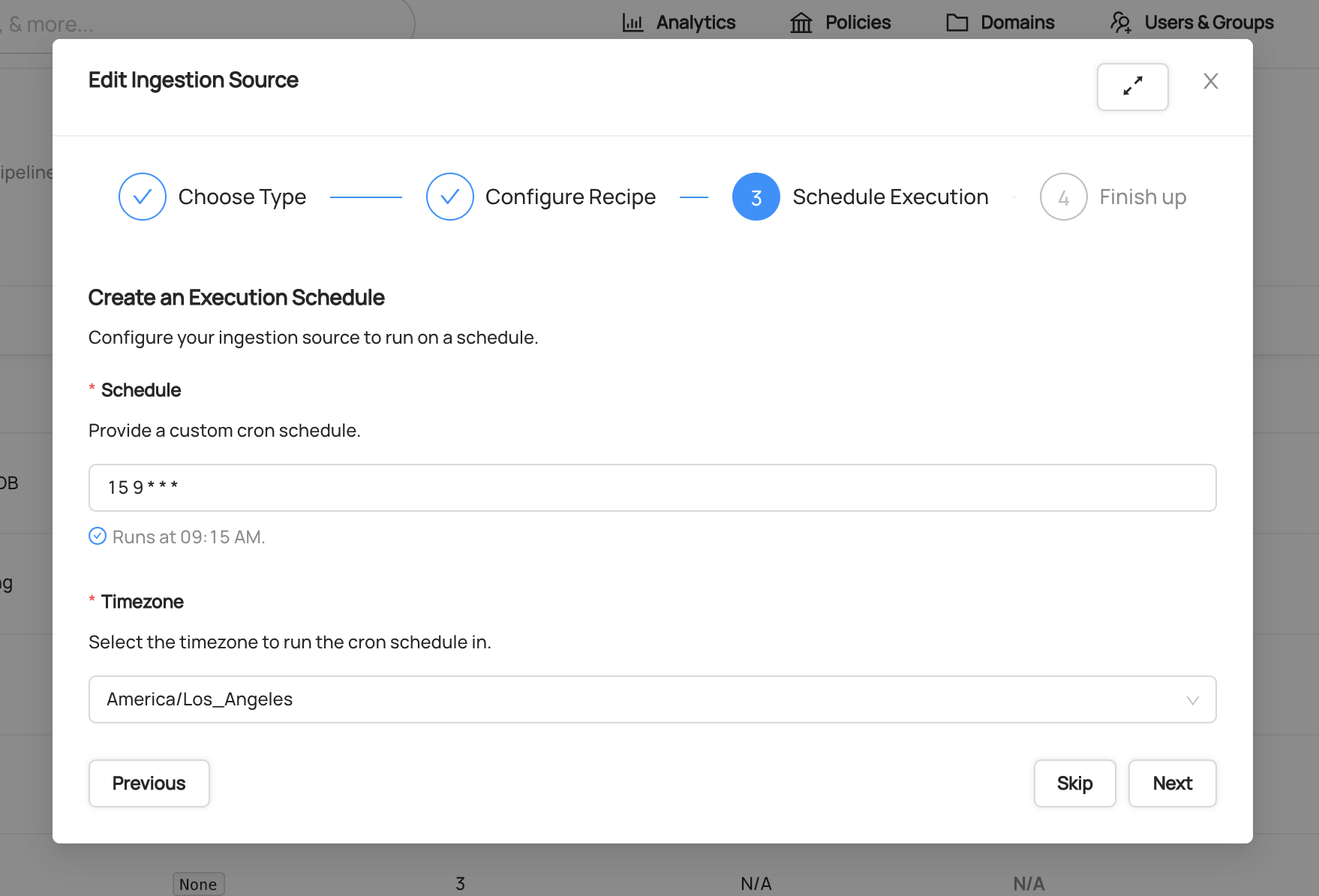Click the cron schedule input field
The width and height of the screenshot is (1319, 896).
(x=651, y=488)
